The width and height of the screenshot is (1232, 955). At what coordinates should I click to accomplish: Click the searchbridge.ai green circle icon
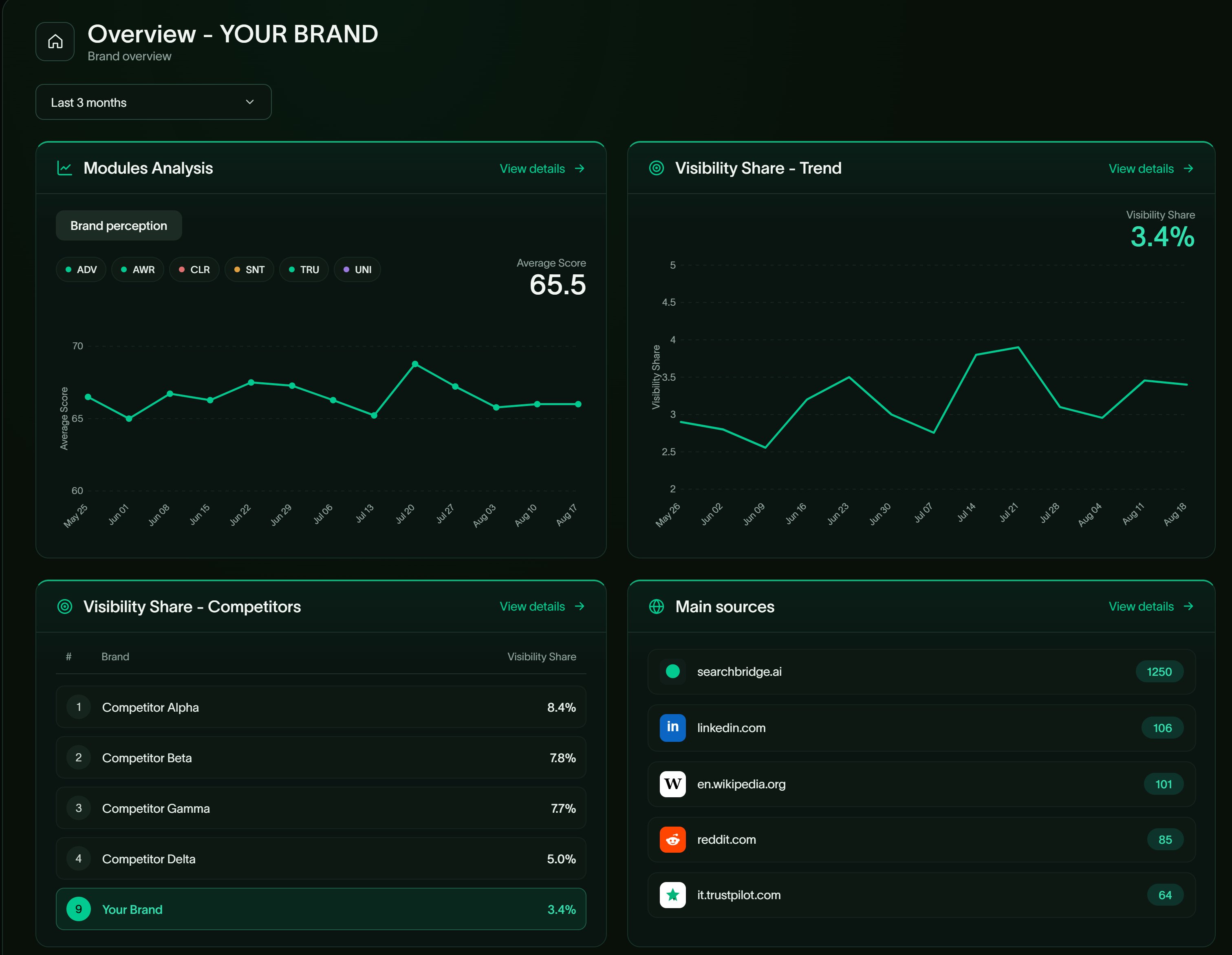point(672,671)
